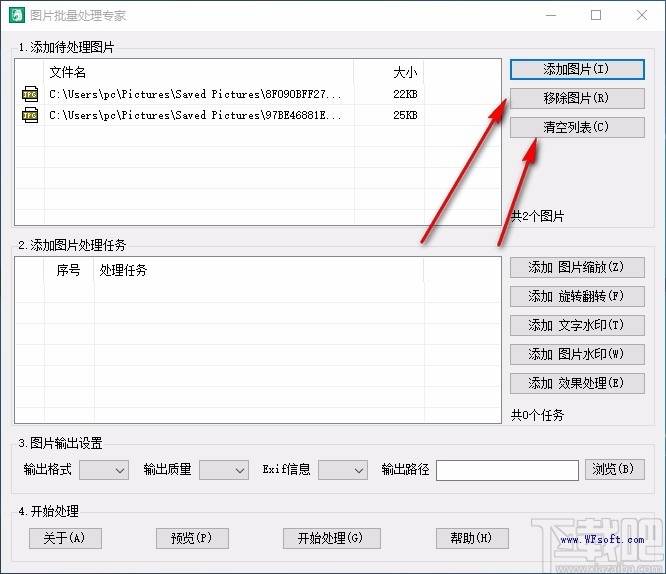
Task: Click the Remove Image 移除图片(R) button
Action: pyautogui.click(x=577, y=98)
